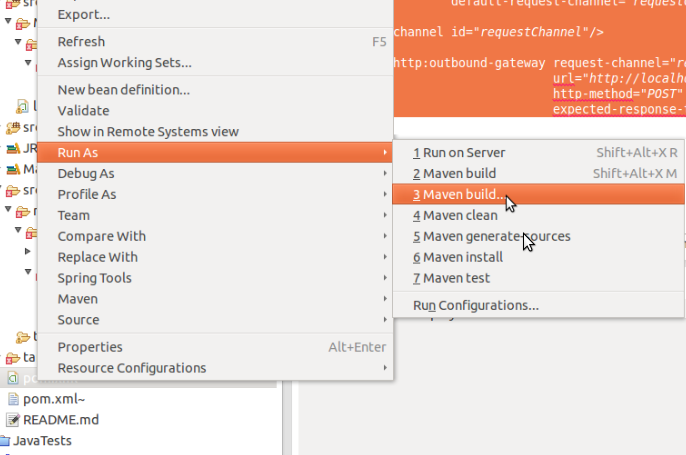
Task: Choose 2 Maven build without ellipsis
Action: 538,174
